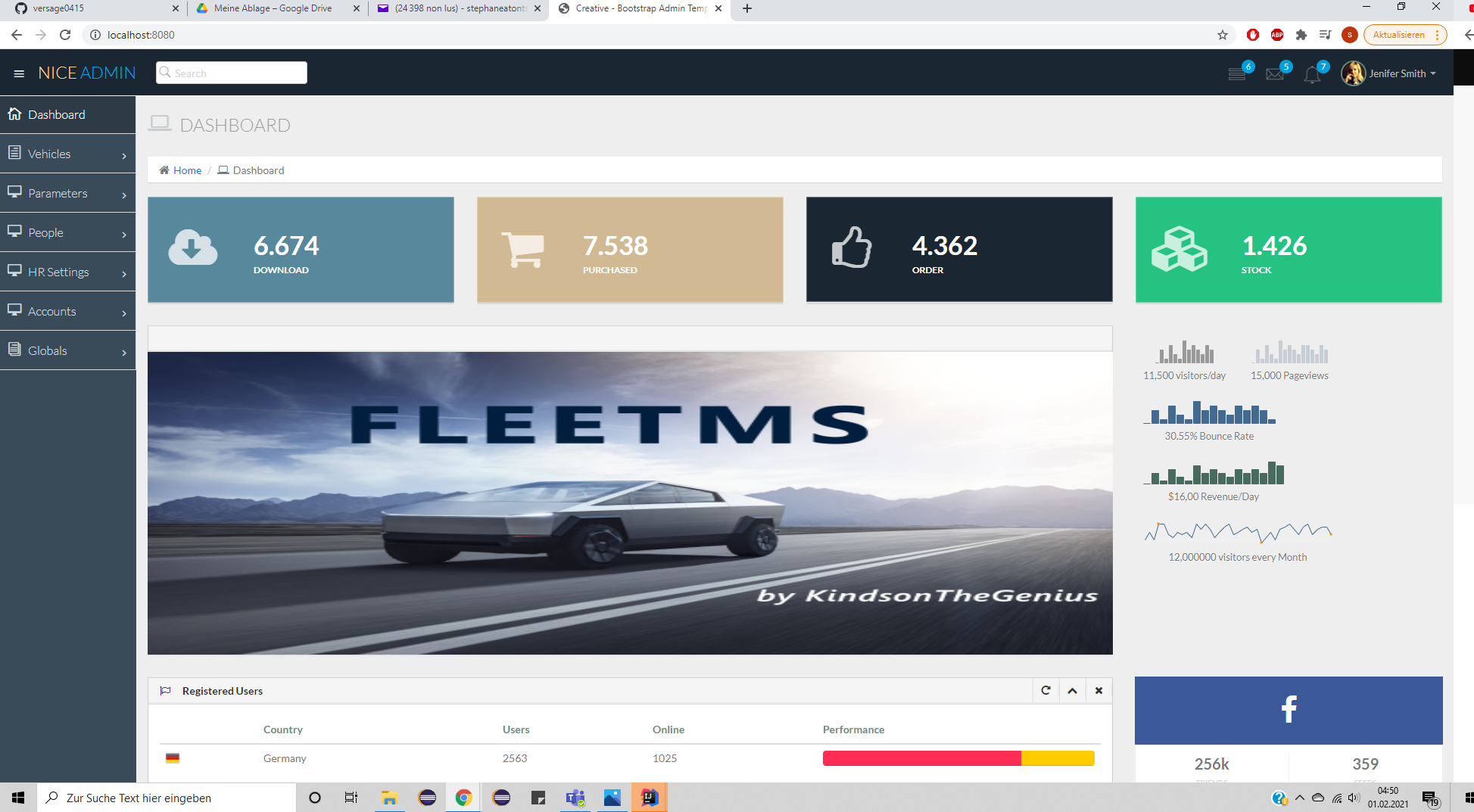Click the cubes icon on Stock card
Viewport: 1474px width, 812px height.
pos(1179,249)
